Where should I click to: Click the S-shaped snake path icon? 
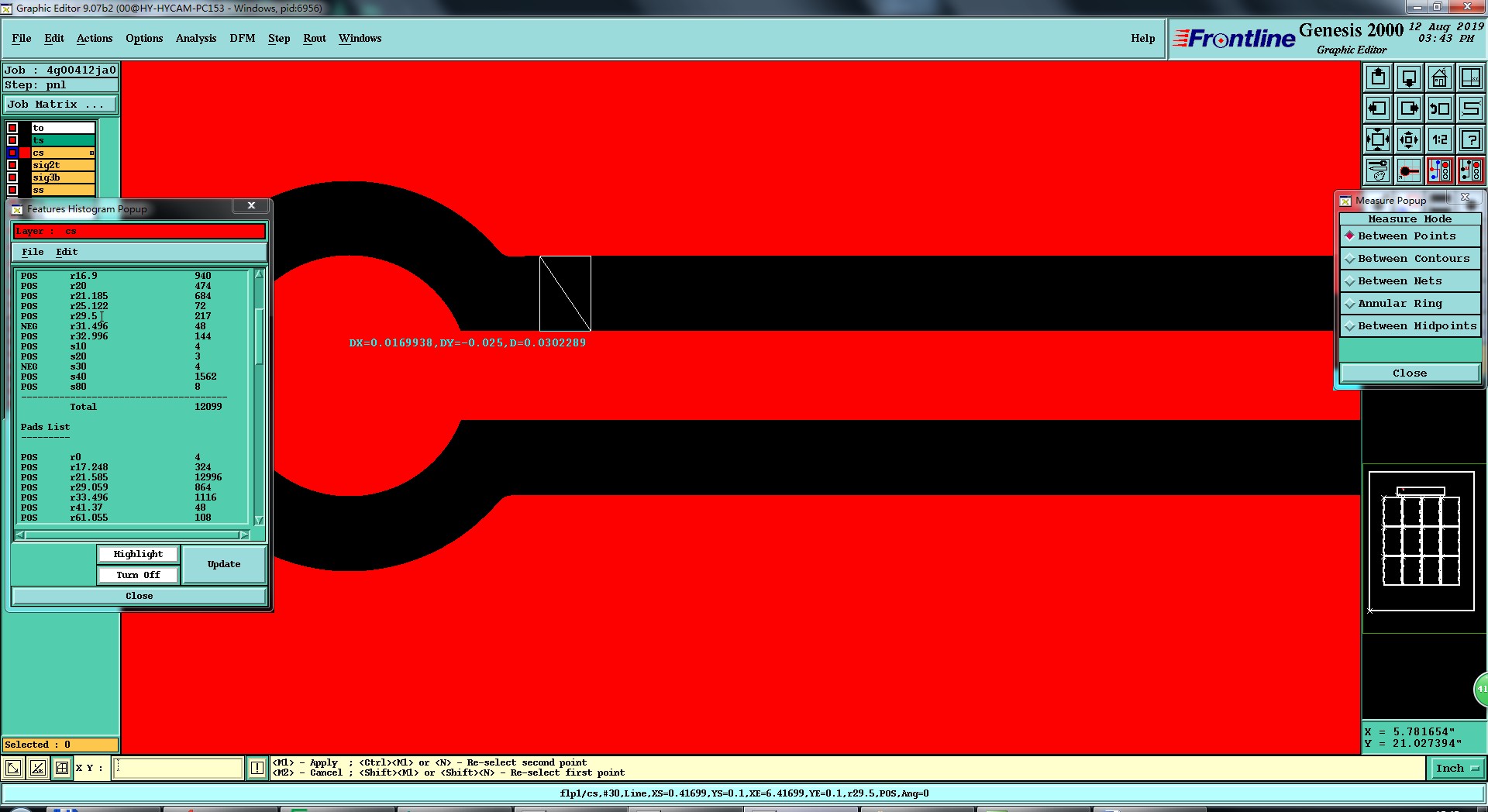(1471, 108)
